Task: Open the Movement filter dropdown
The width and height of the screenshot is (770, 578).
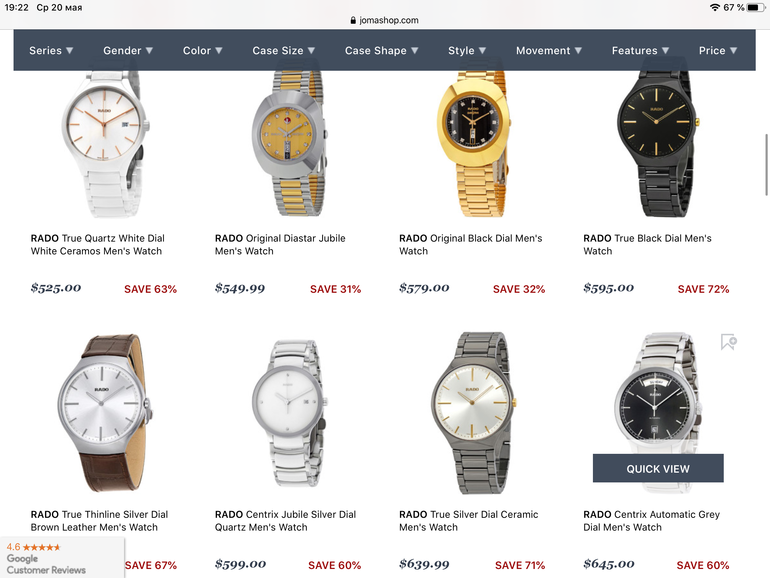Action: (549, 51)
